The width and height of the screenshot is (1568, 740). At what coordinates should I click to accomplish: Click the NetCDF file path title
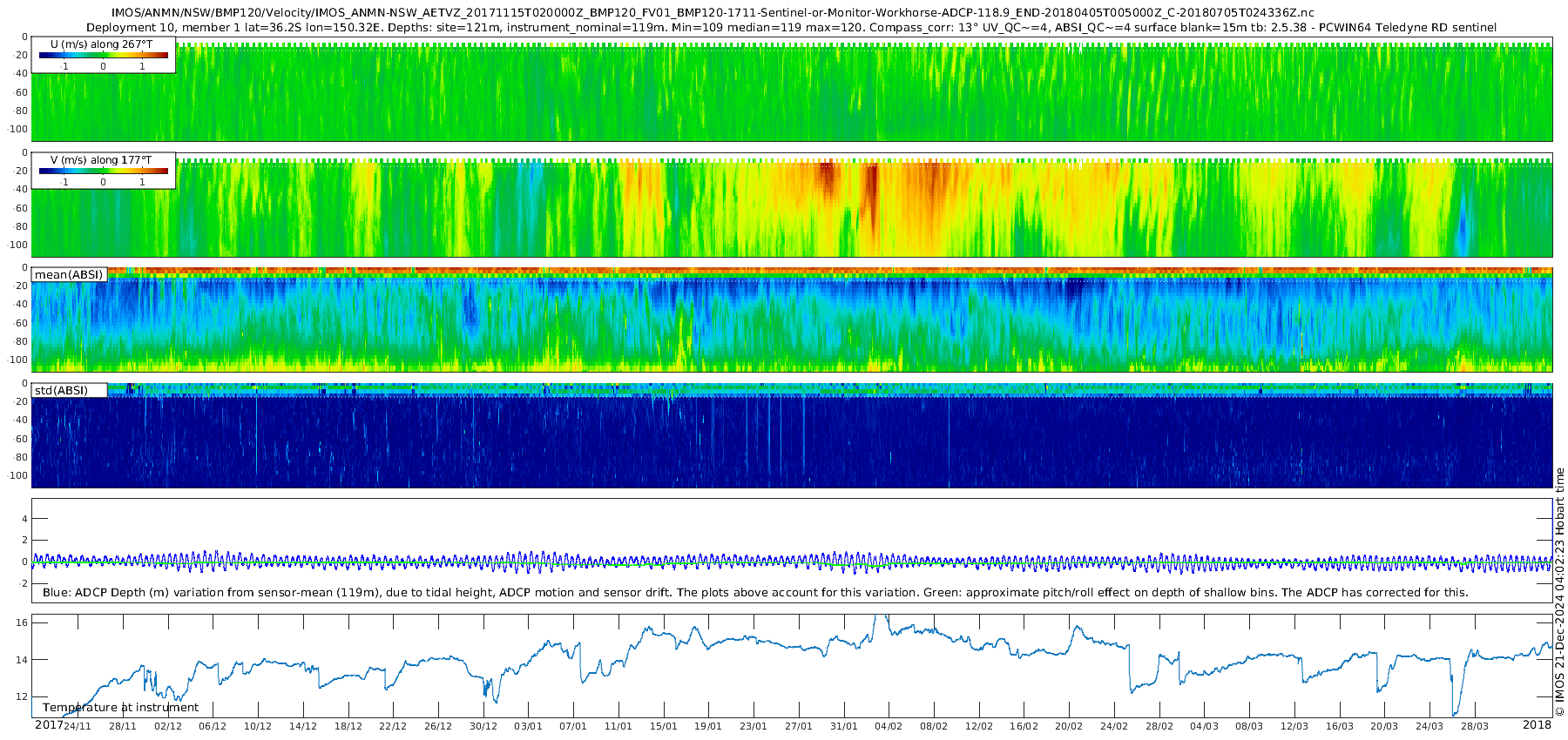click(713, 13)
